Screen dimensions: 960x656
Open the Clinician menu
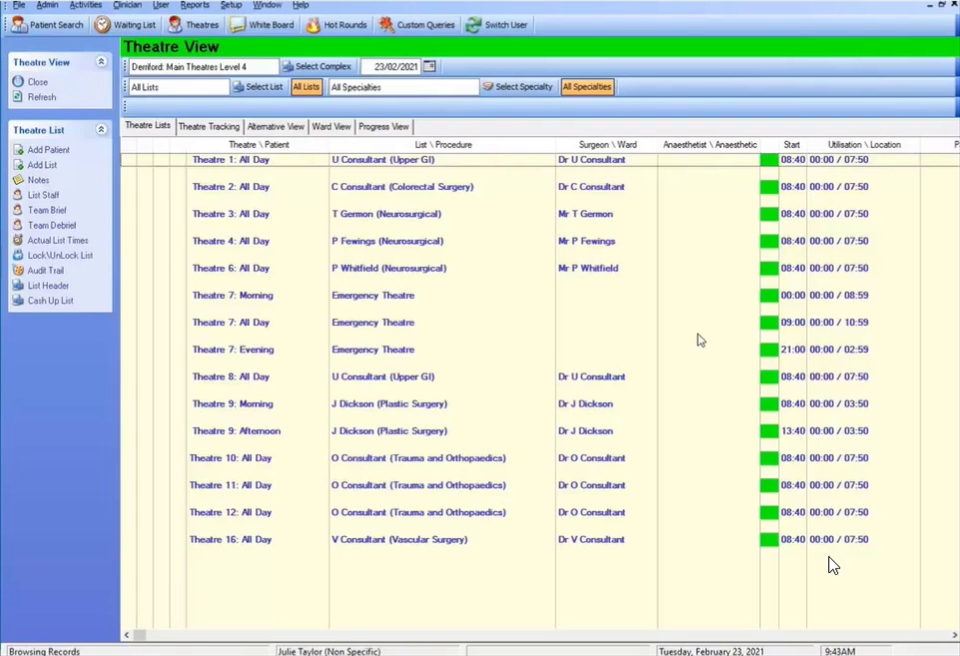point(127,5)
